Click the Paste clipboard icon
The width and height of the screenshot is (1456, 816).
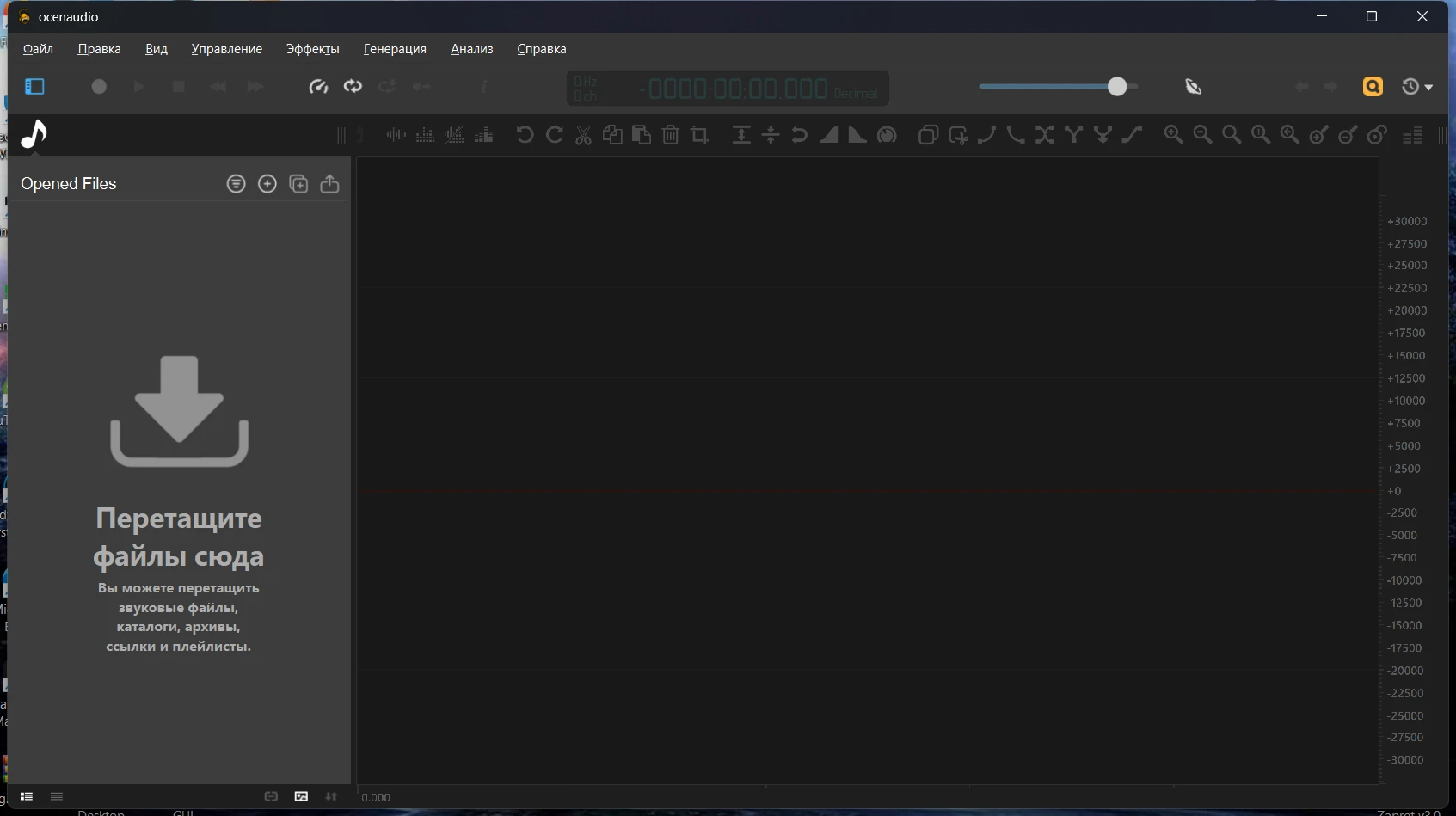point(642,135)
